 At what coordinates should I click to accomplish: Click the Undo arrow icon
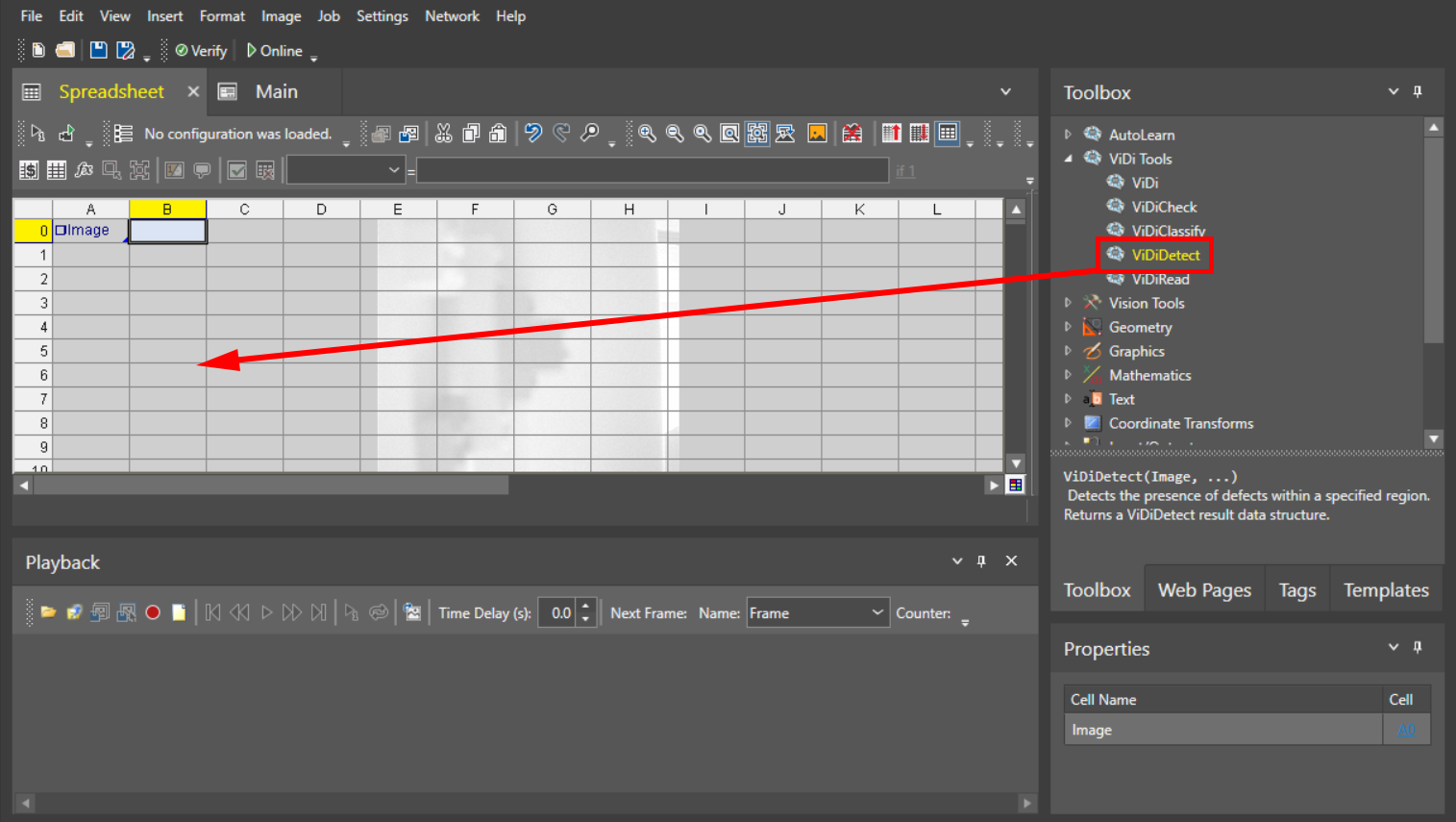(x=533, y=134)
